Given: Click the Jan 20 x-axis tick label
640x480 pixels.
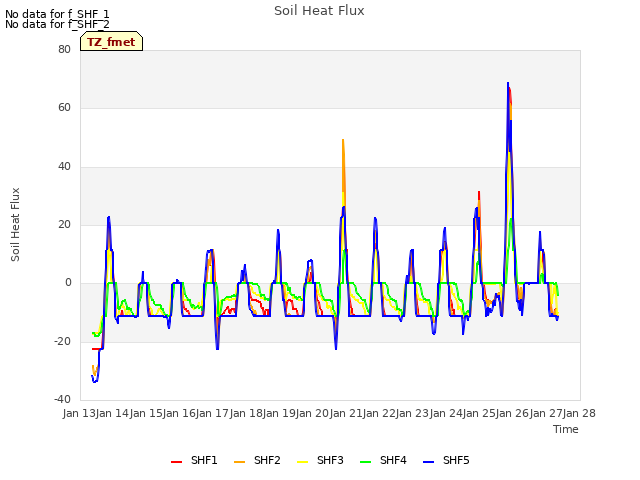Looking at the screenshot, I should [313, 413].
